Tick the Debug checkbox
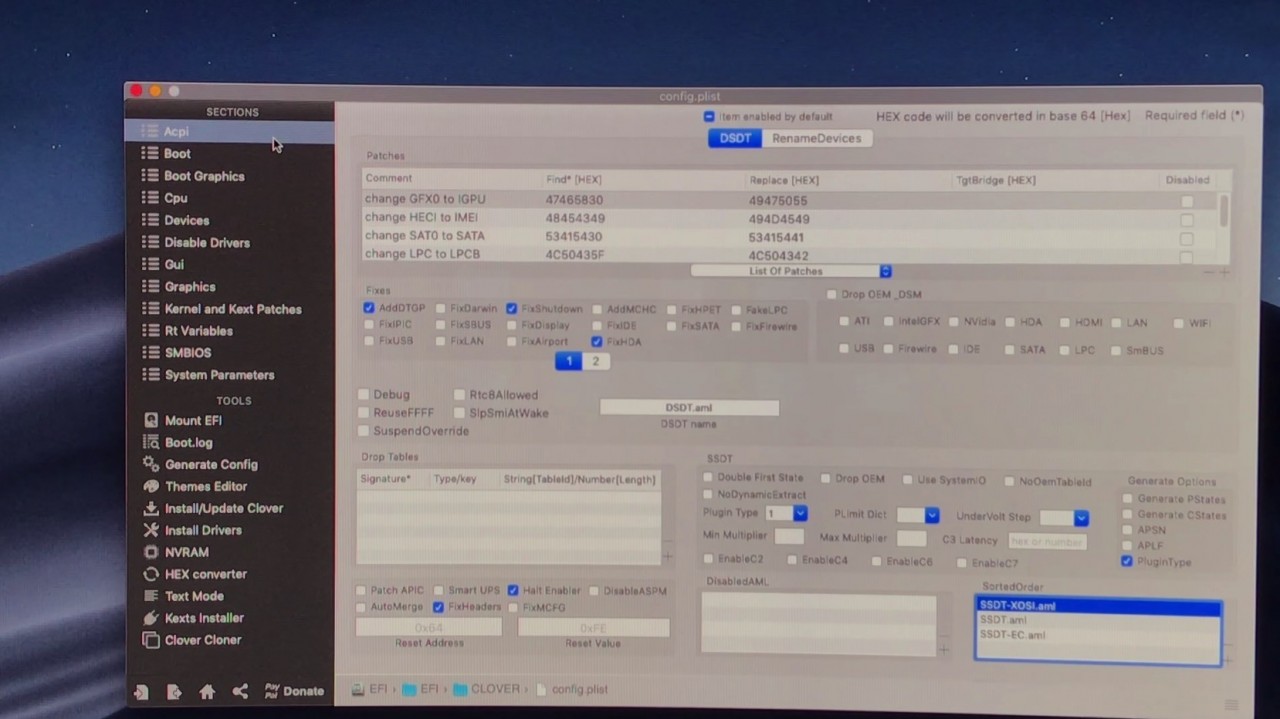1280x719 pixels. click(x=364, y=395)
